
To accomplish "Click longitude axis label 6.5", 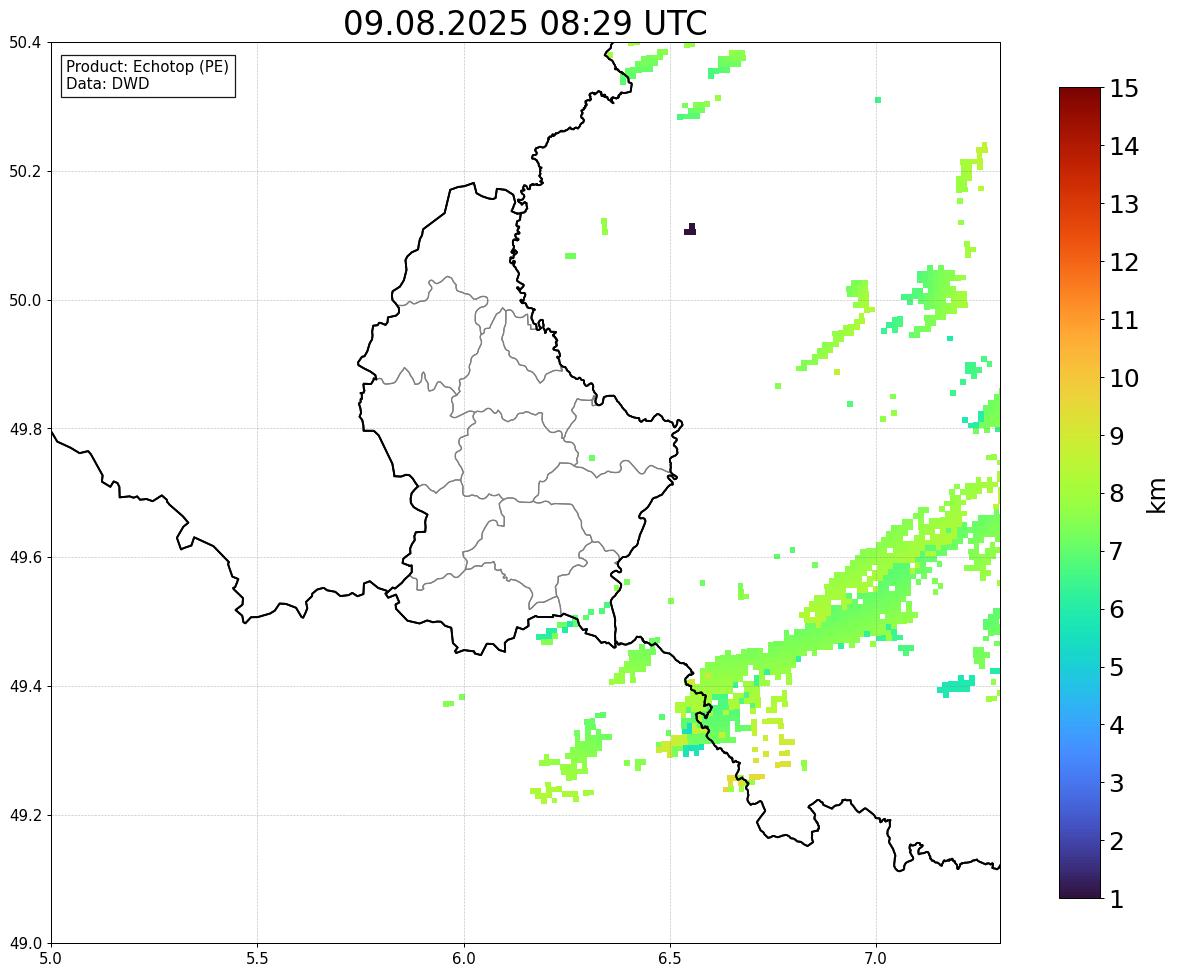I will (670, 959).
